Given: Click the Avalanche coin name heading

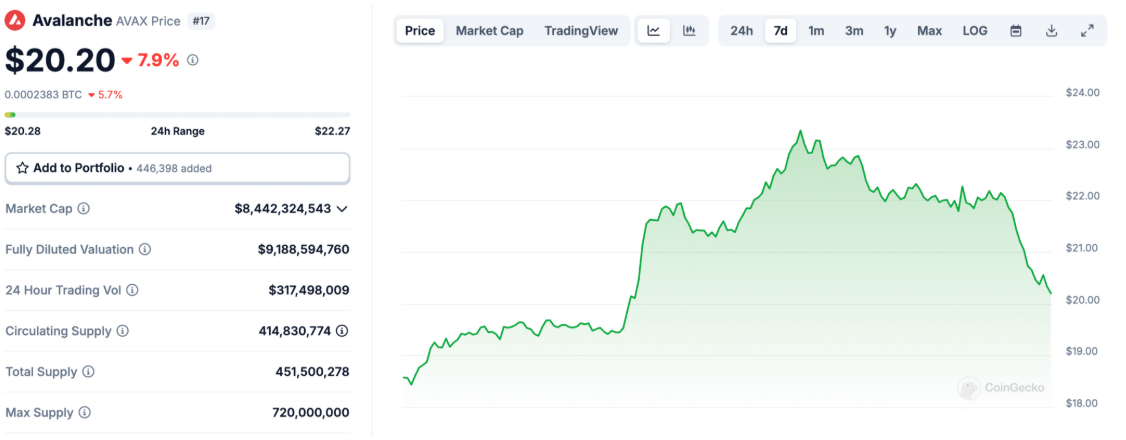Looking at the screenshot, I should pos(72,21).
